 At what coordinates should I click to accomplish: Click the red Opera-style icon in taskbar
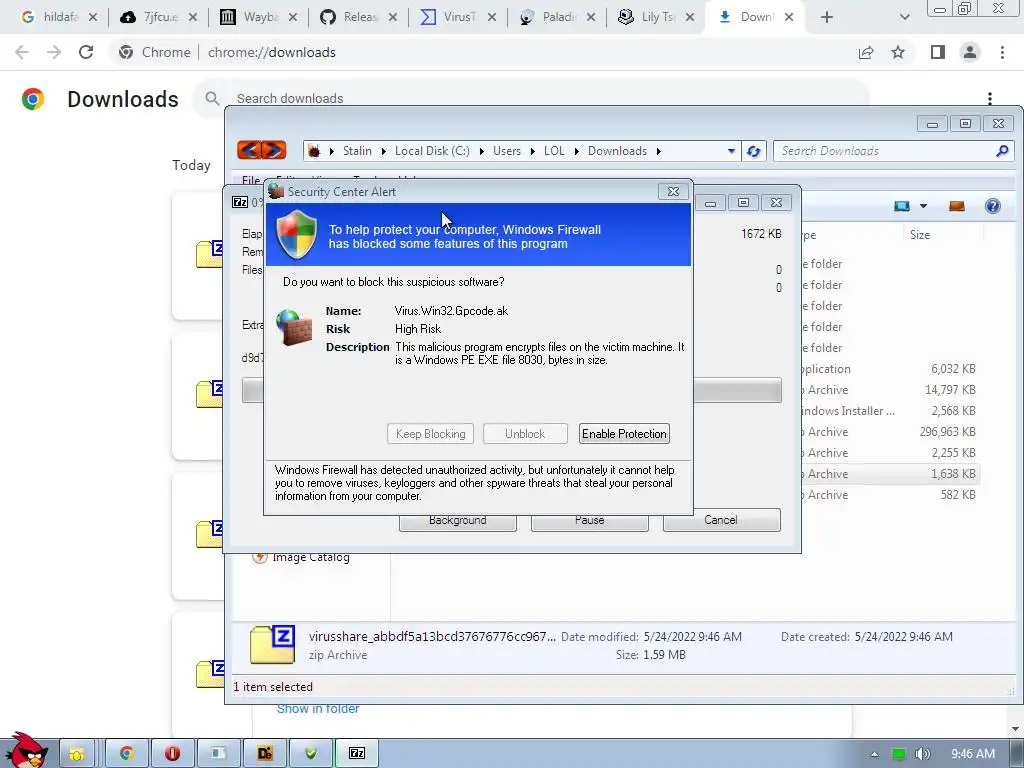point(172,754)
